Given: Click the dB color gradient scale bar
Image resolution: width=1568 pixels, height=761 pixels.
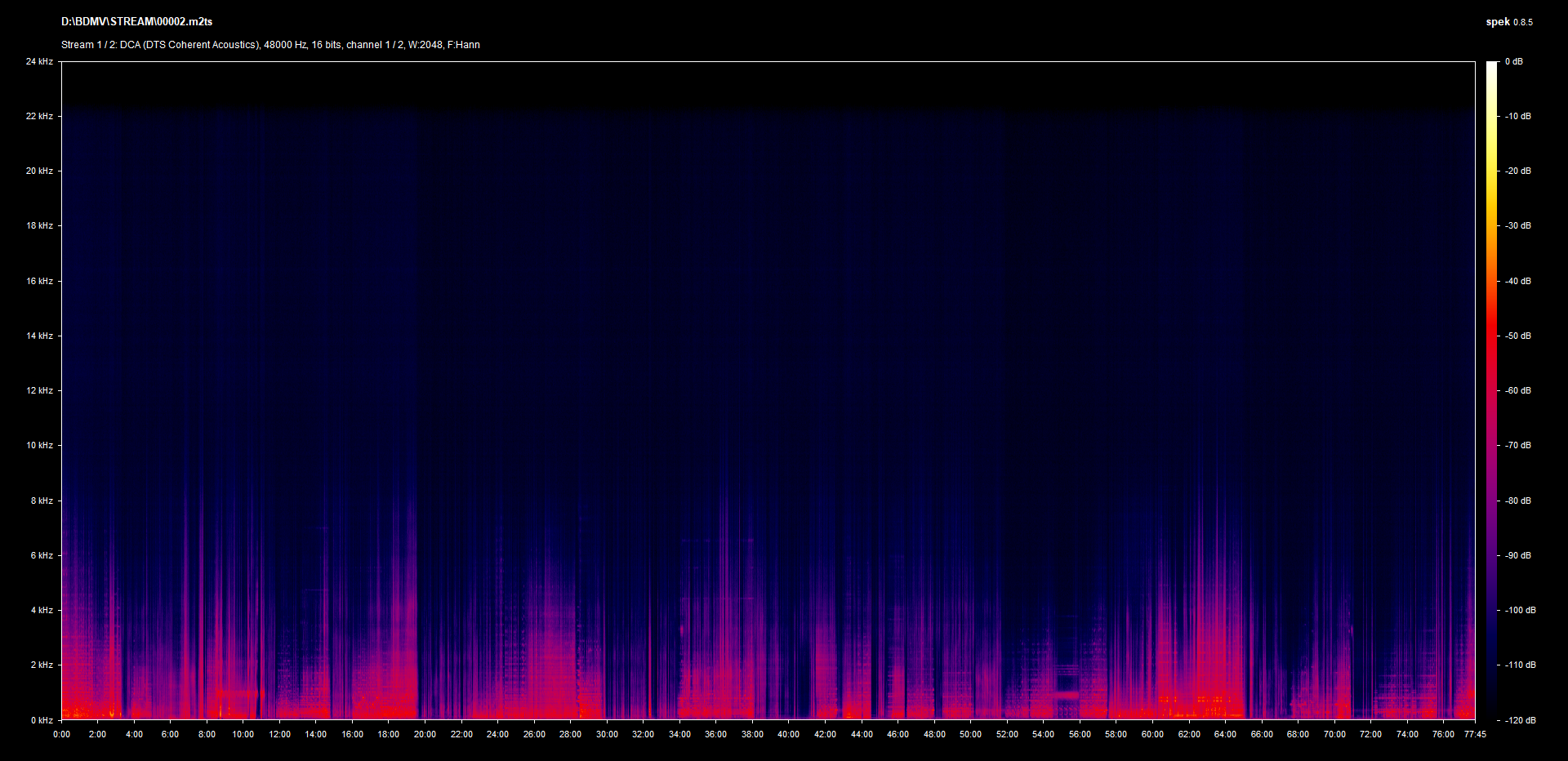Looking at the screenshot, I should [x=1491, y=390].
